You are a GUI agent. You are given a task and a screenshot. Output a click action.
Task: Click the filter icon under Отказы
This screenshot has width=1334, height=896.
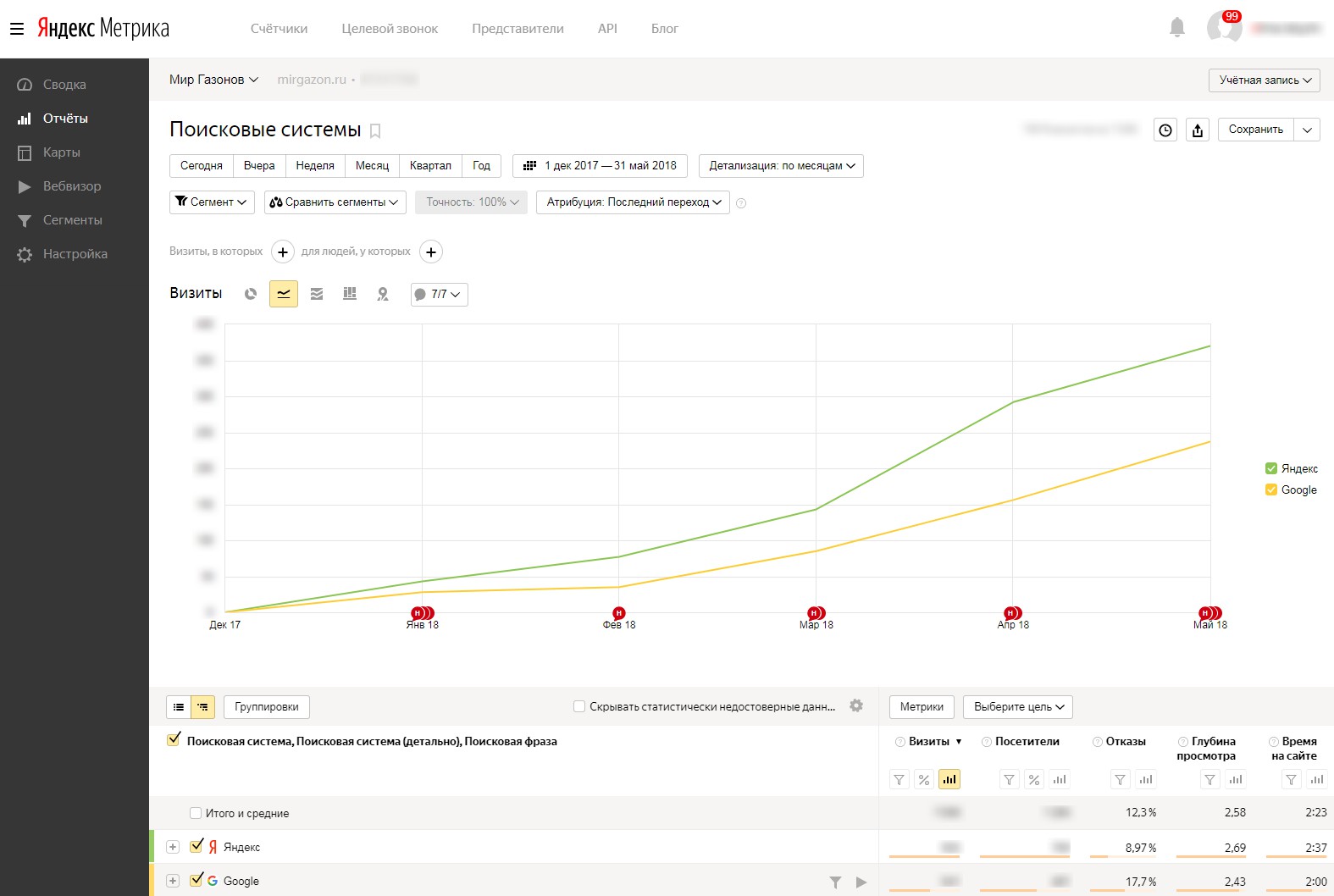(1121, 779)
